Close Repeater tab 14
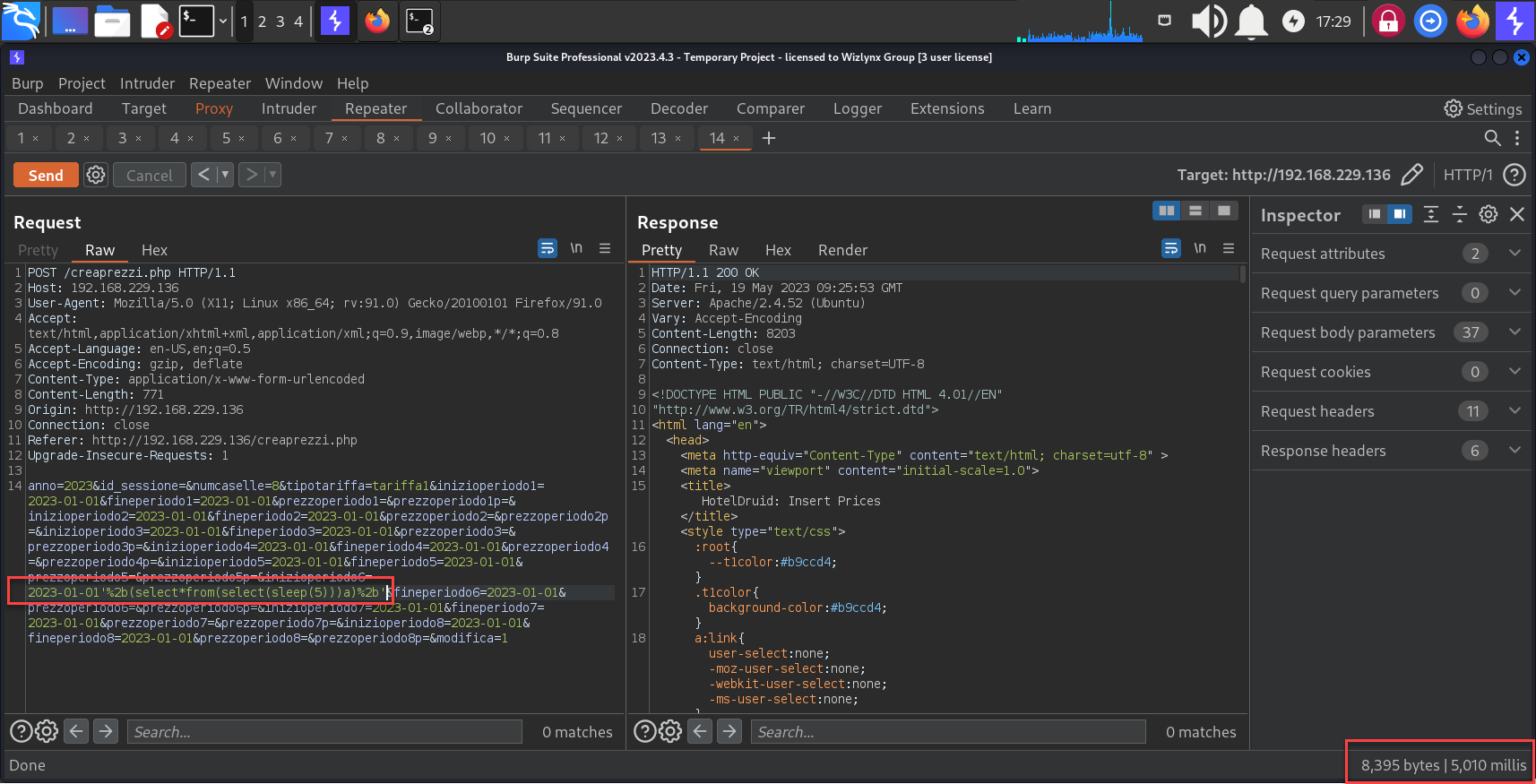1536x784 pixels. tap(737, 138)
